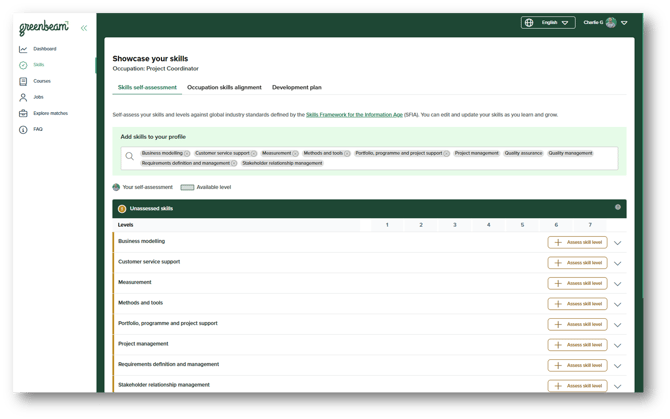Click the help icon on Unassessed skills header

point(618,207)
